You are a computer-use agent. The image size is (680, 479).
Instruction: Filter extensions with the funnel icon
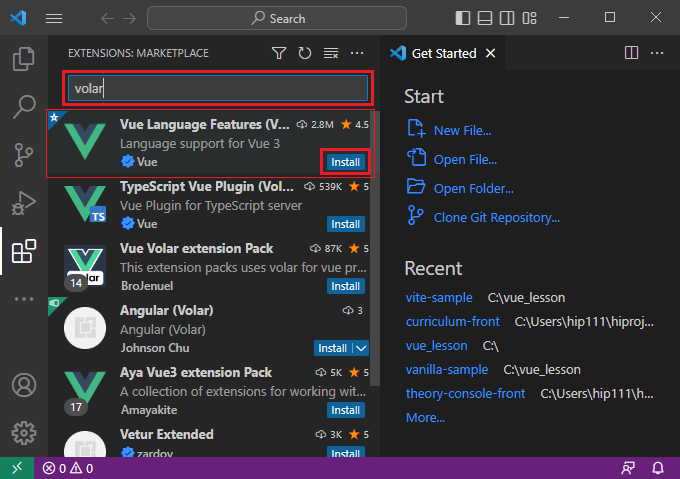click(x=279, y=53)
